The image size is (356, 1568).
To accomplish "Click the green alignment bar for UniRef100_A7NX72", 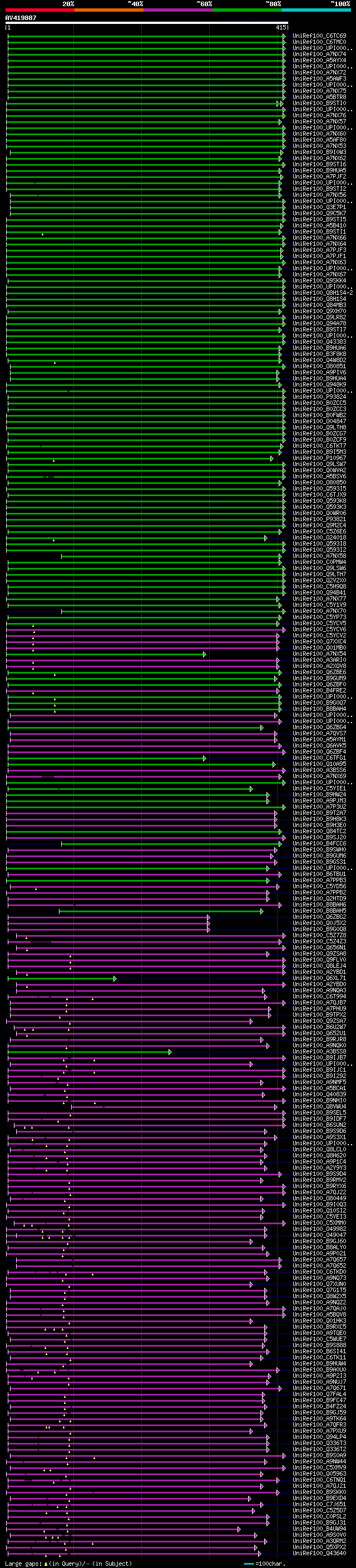I will pyautogui.click(x=146, y=73).
